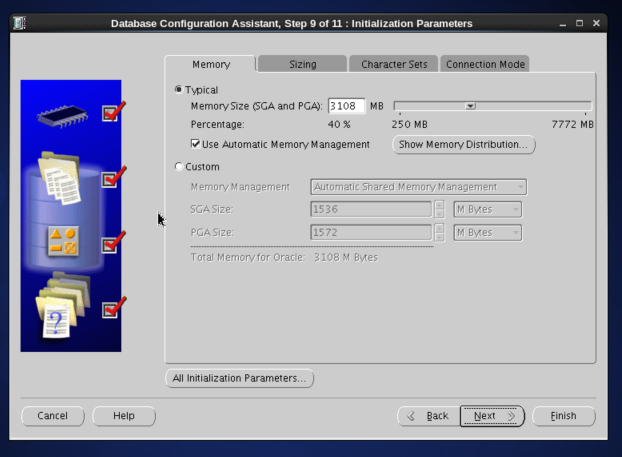Click the memory size slider thumb
Viewport: 622px width, 457px height.
[470, 106]
